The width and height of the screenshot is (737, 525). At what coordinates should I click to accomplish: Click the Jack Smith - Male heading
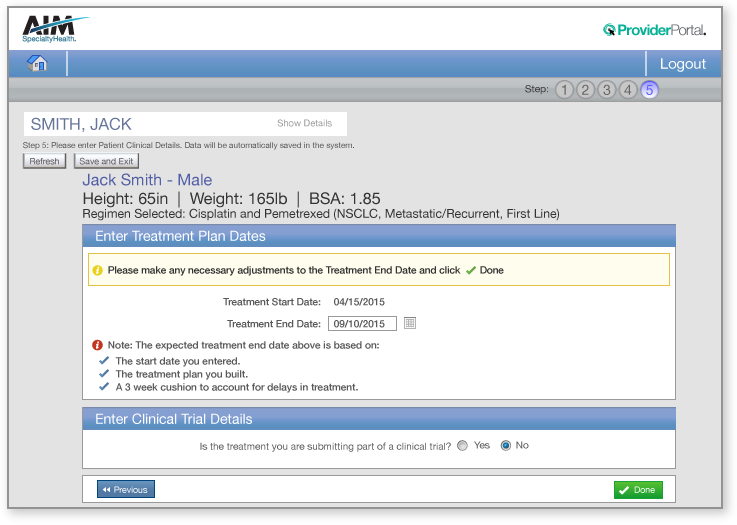coord(147,180)
